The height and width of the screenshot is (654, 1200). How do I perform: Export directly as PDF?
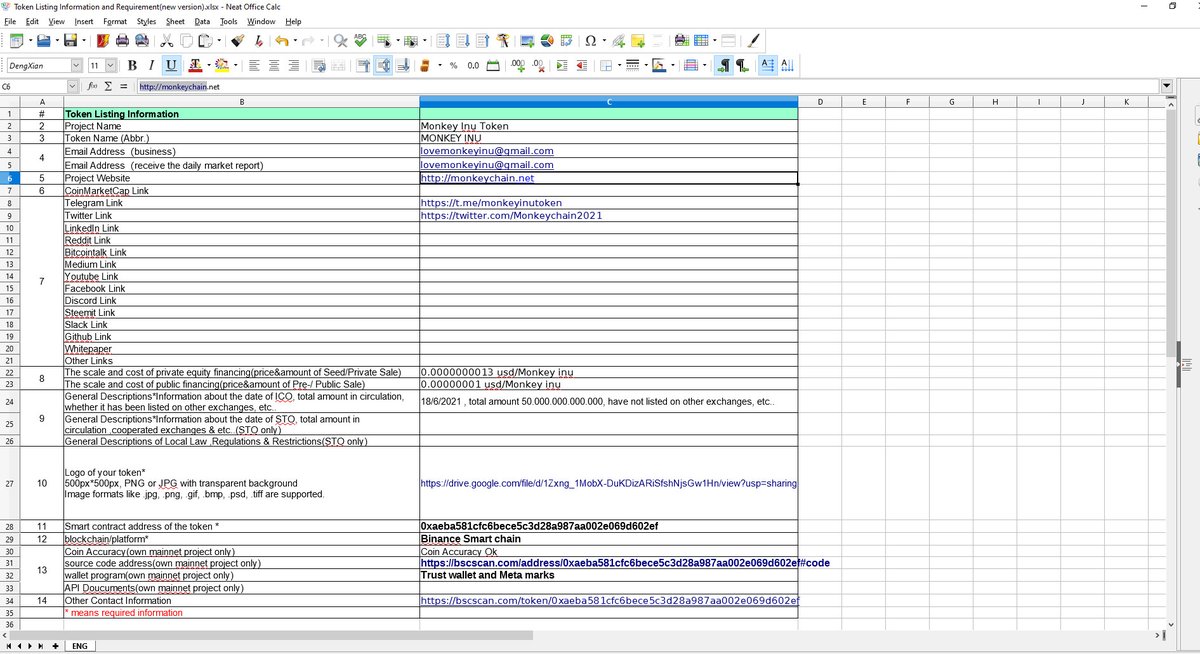tap(101, 41)
